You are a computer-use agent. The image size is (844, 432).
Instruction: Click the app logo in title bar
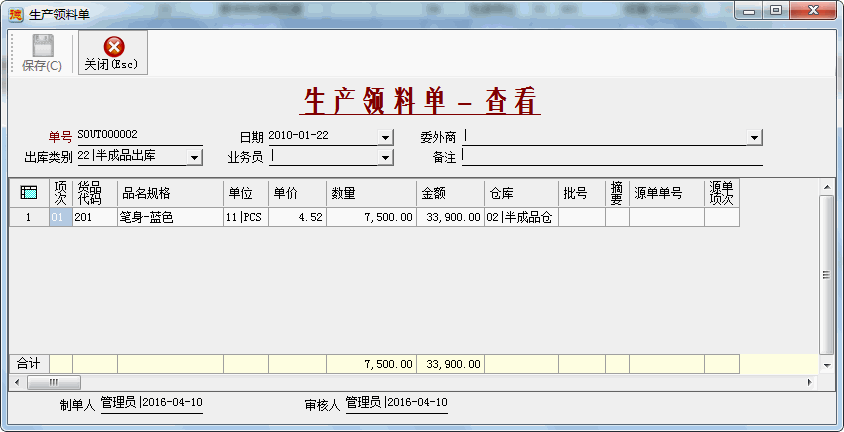(x=17, y=14)
